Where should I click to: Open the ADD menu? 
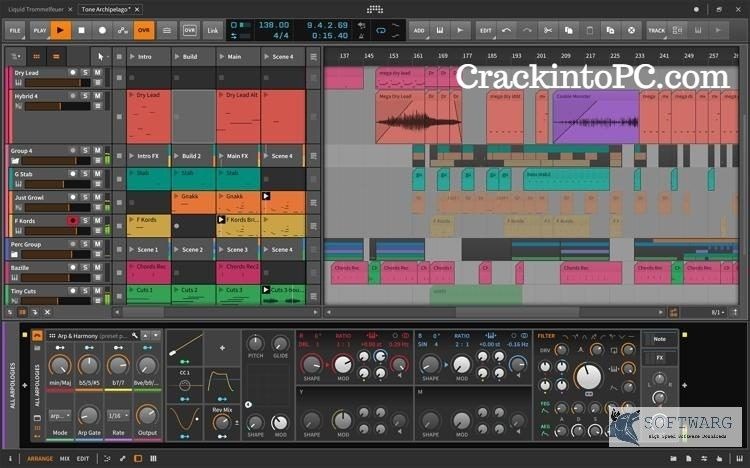pos(419,30)
